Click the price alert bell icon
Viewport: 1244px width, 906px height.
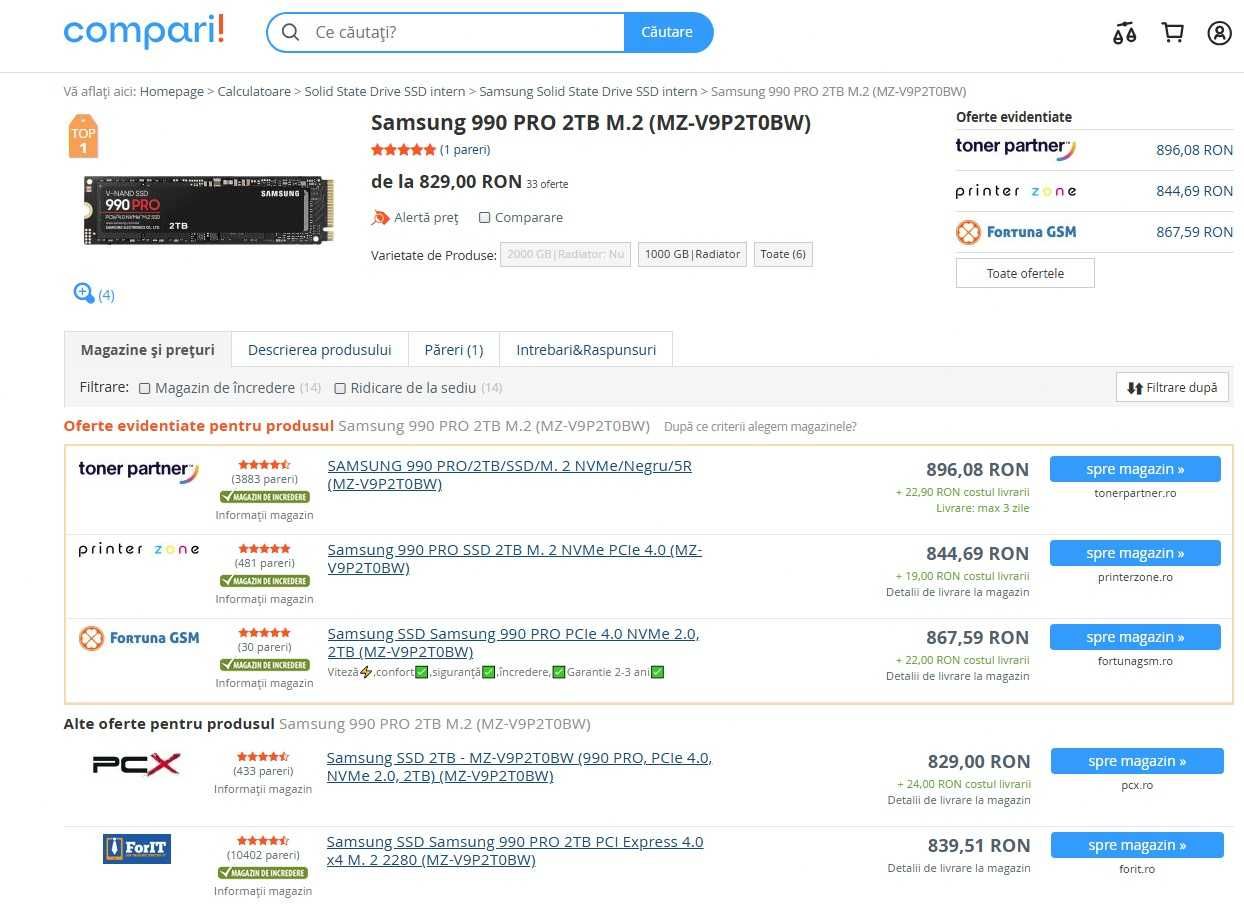(380, 217)
